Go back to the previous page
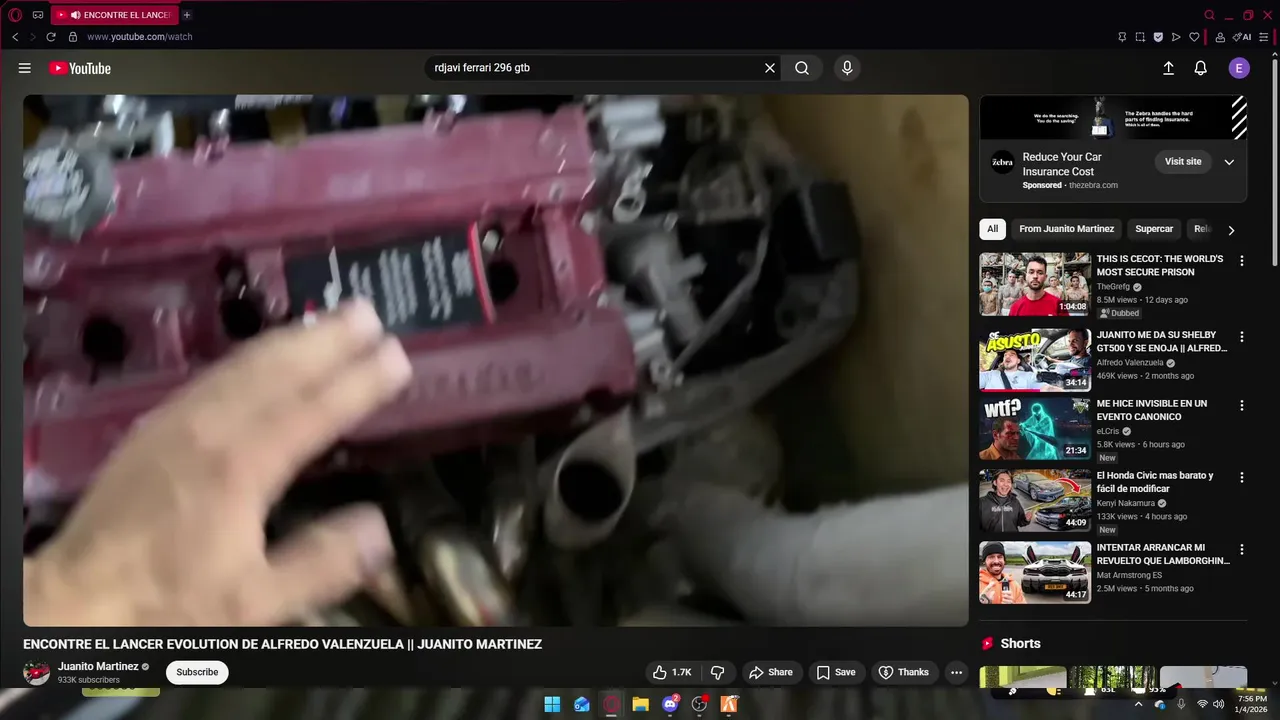 point(15,37)
